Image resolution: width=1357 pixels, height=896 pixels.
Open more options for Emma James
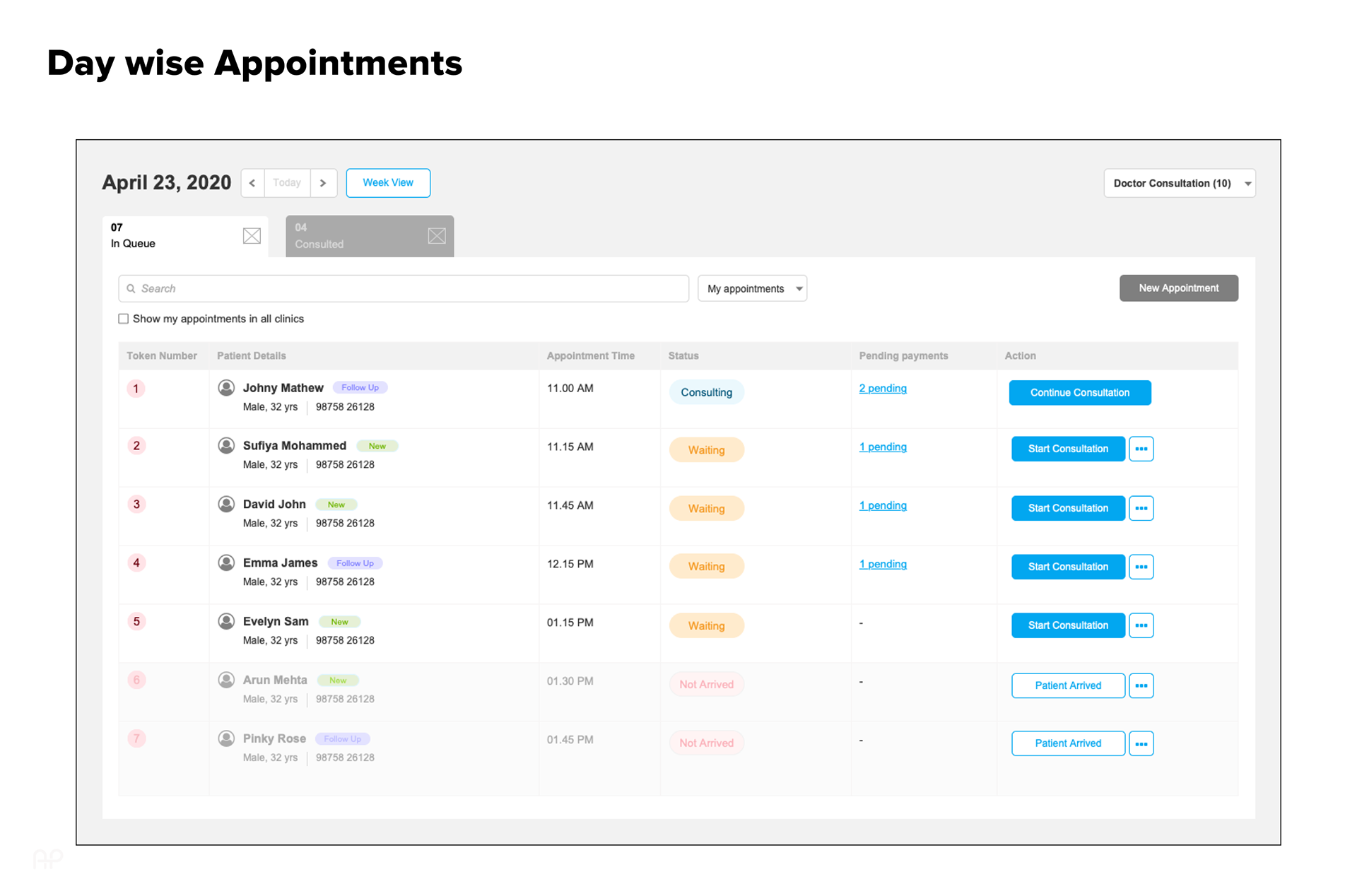tap(1141, 567)
